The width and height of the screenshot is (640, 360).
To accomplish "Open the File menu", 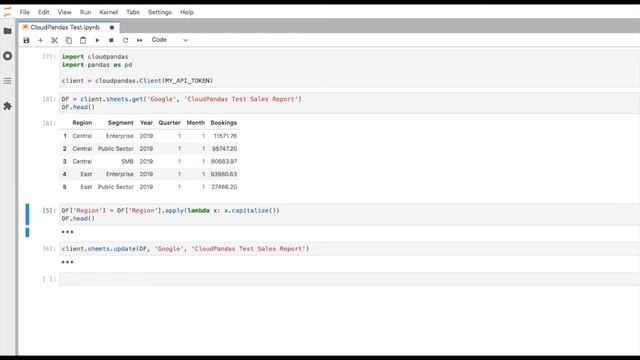I will pyautogui.click(x=24, y=12).
